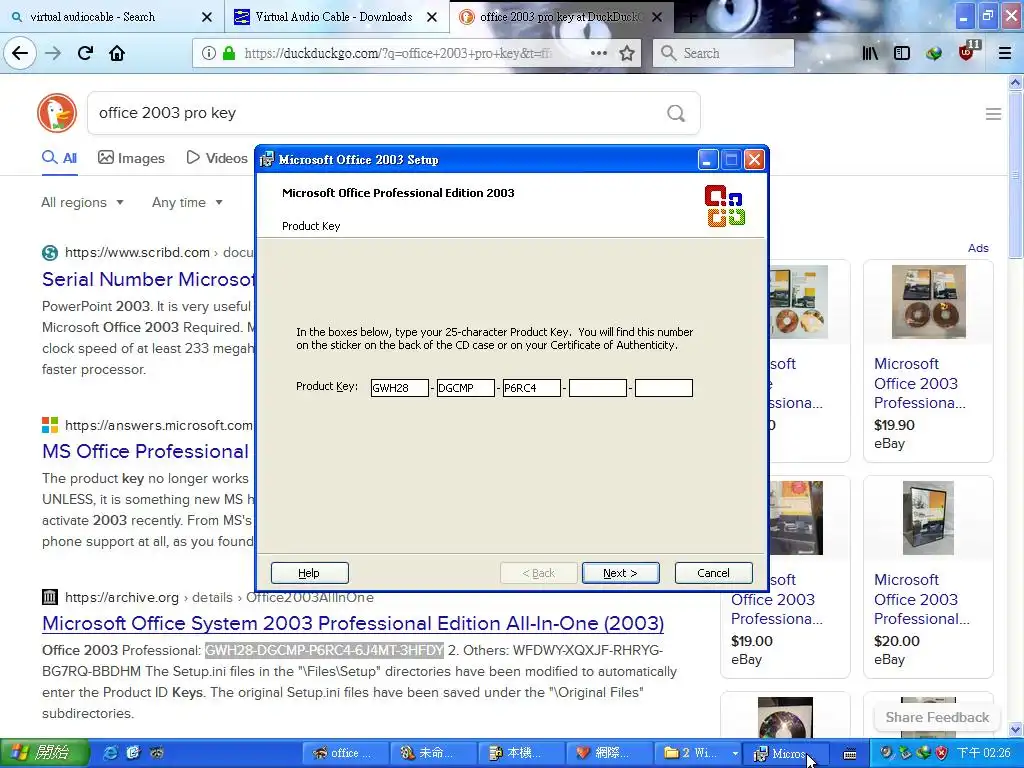Click the keyboard icon in the taskbar

(849, 754)
